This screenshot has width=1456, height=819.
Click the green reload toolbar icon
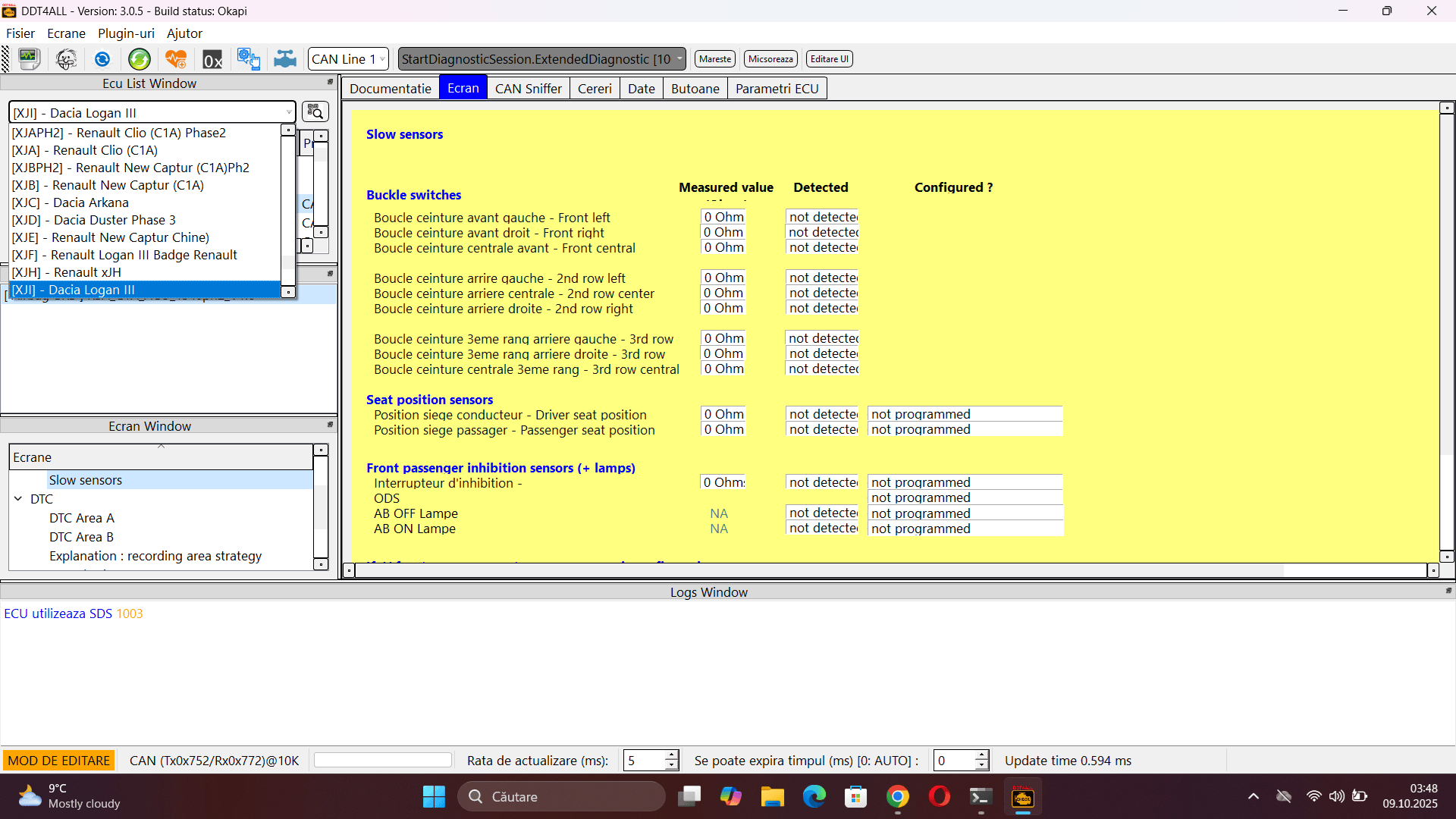[139, 59]
